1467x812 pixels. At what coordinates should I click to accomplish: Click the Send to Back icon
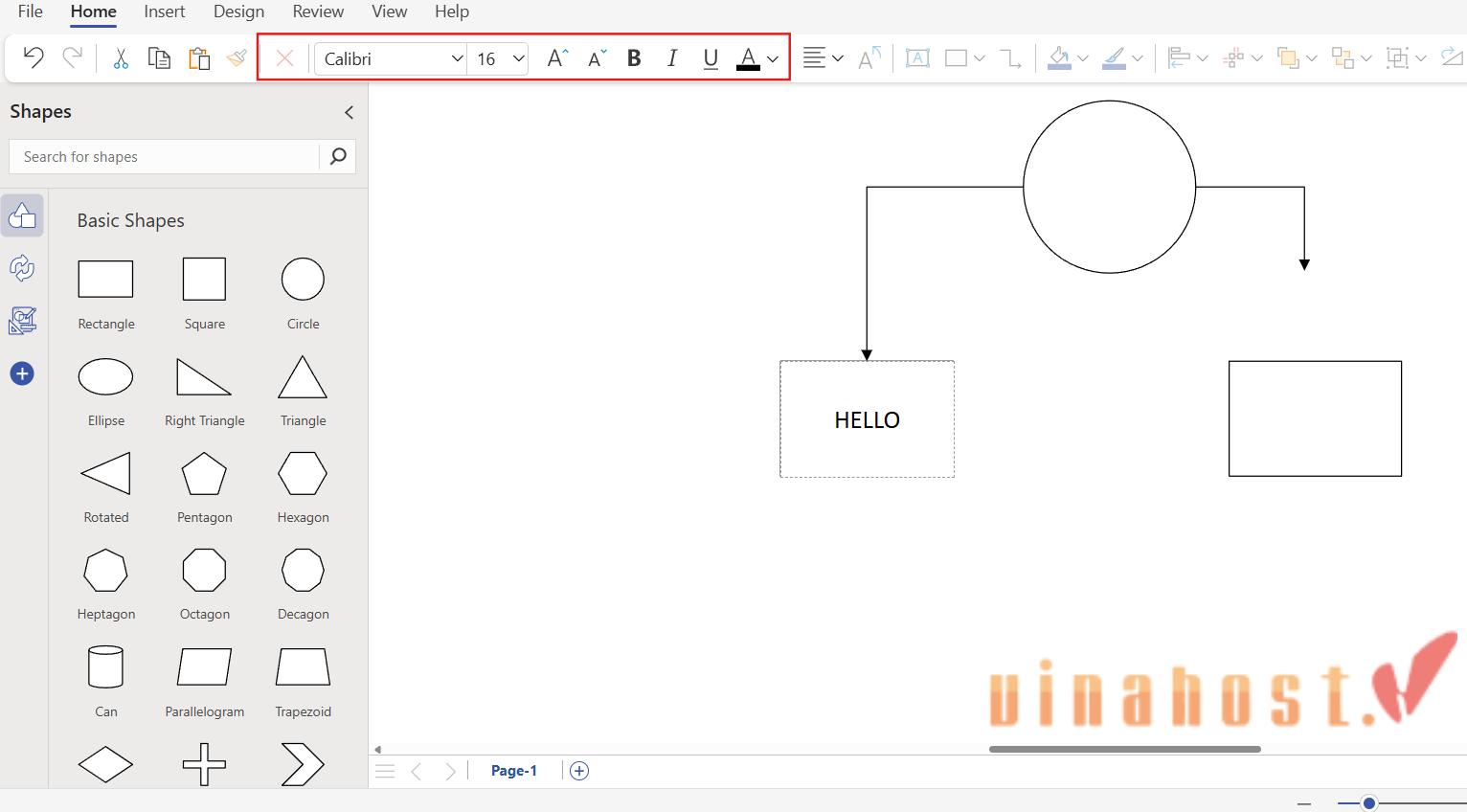pos(1343,58)
